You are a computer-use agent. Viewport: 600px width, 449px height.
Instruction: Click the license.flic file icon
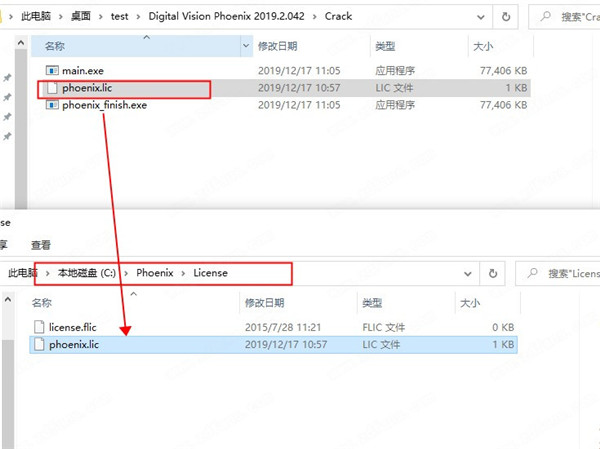(x=39, y=327)
